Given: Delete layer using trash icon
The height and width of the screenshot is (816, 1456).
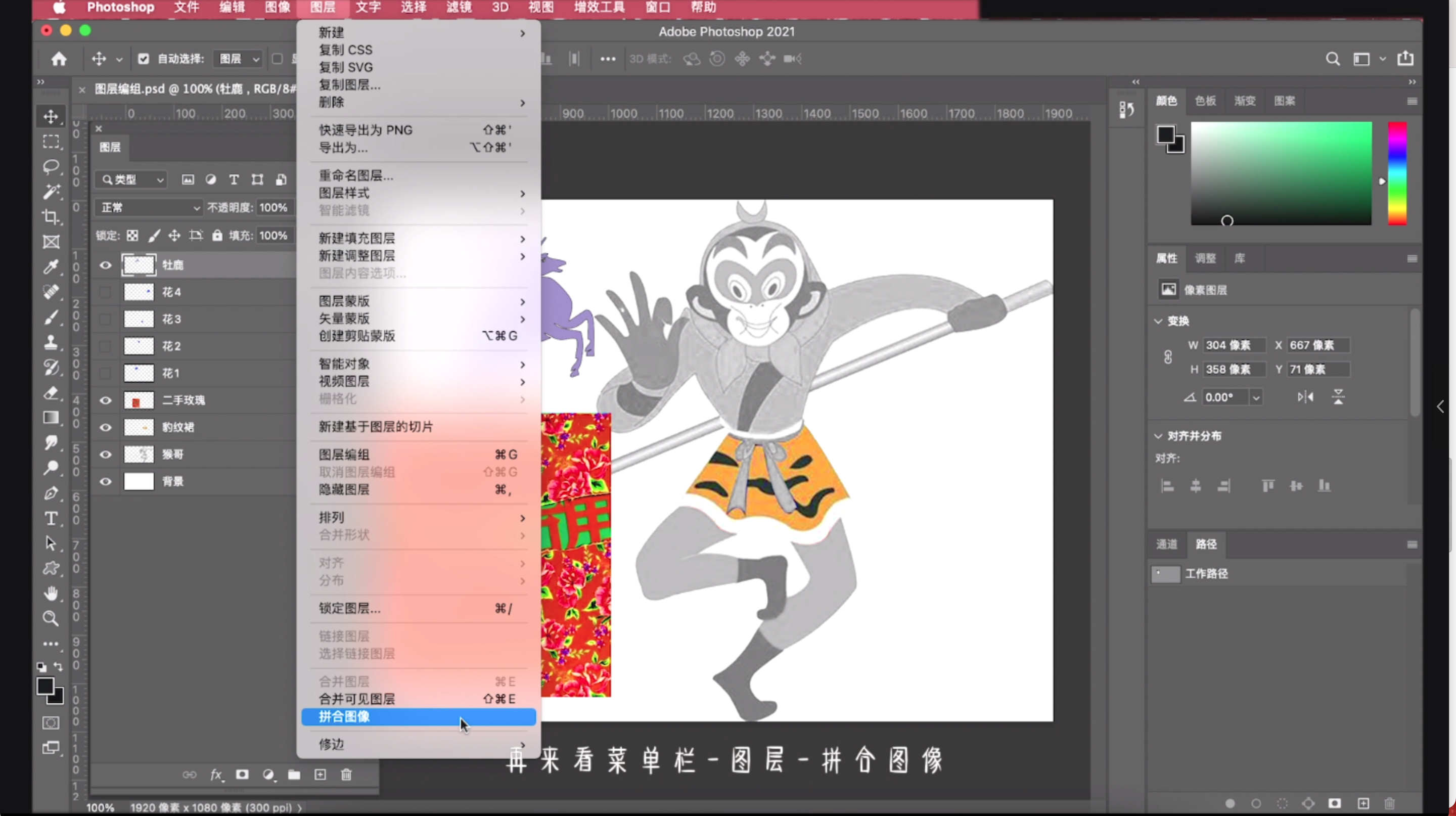Looking at the screenshot, I should click(346, 776).
